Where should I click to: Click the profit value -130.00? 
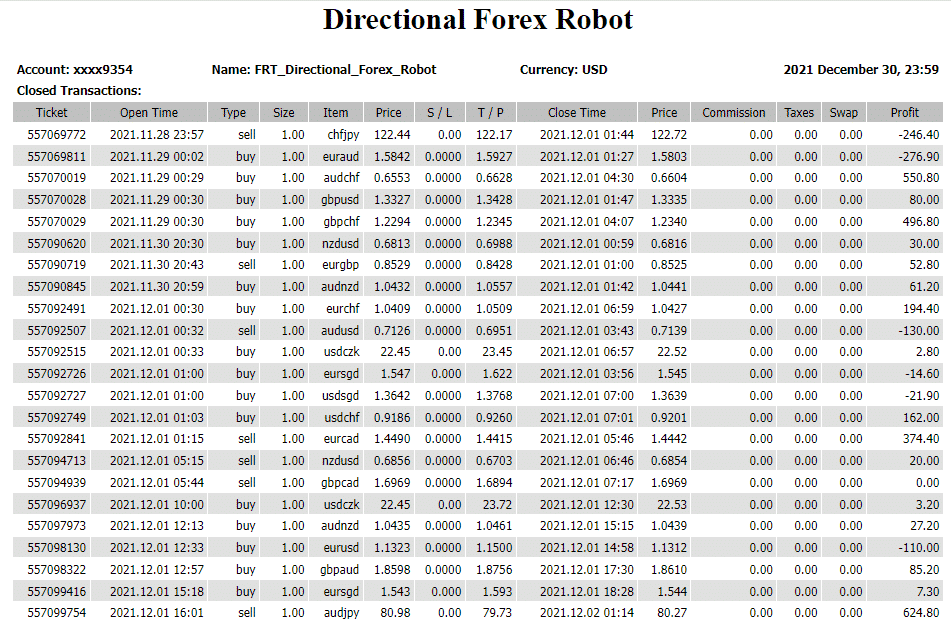(x=918, y=331)
